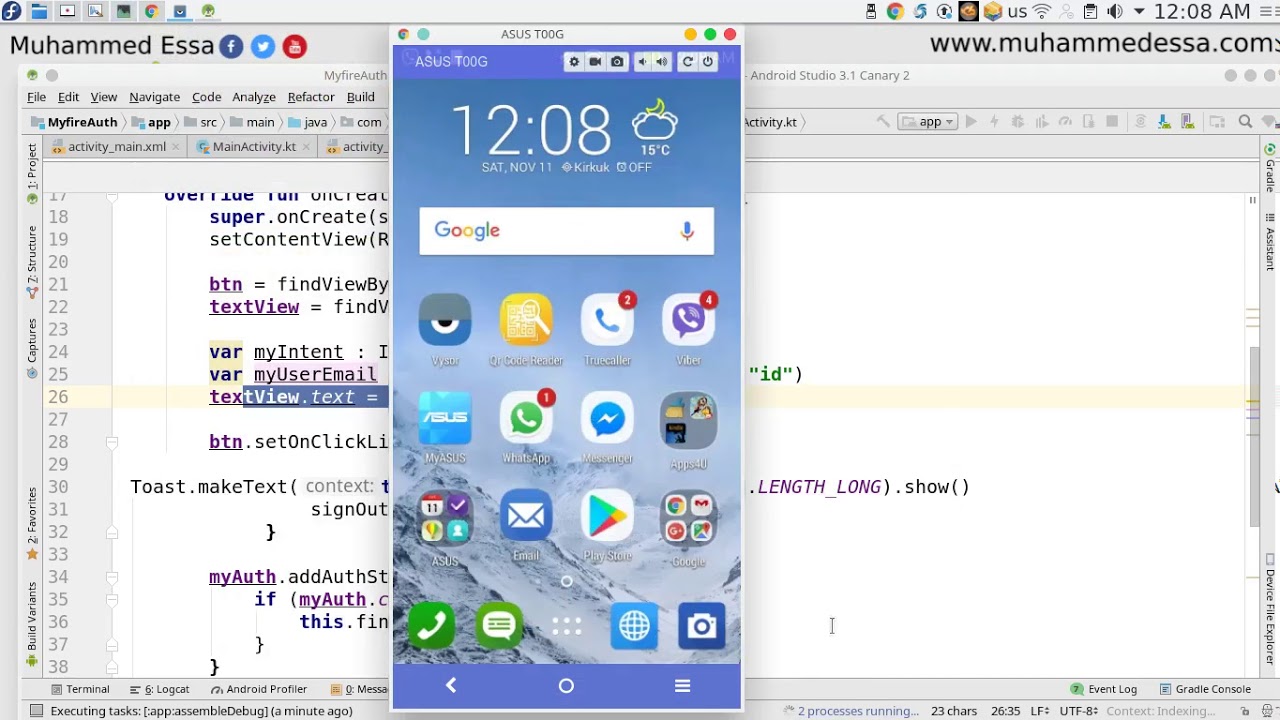The image size is (1280, 720).
Task: Open the Fedora applications menu
Action: click(x=11, y=11)
